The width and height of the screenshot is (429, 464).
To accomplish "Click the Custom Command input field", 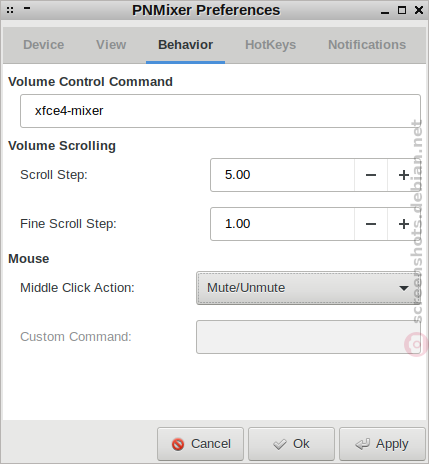I will click(x=308, y=337).
